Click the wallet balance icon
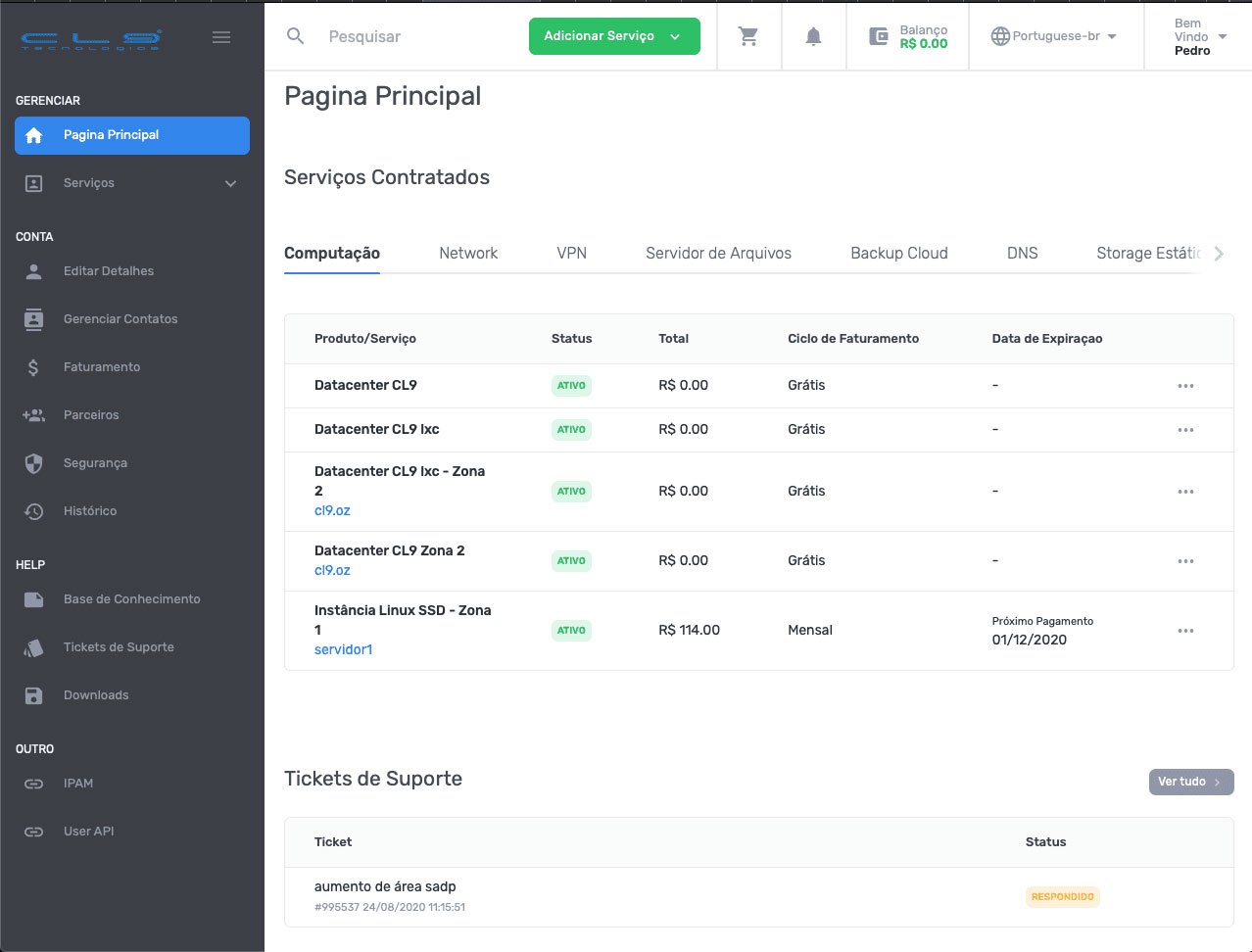Viewport: 1252px width, 952px height. (x=879, y=36)
